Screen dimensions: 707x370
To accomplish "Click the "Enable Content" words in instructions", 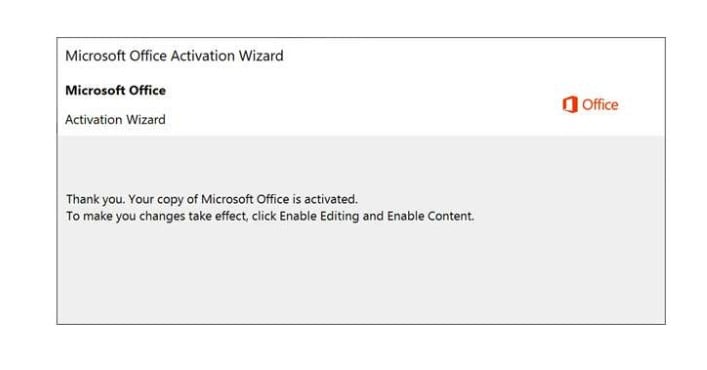I will point(430,216).
